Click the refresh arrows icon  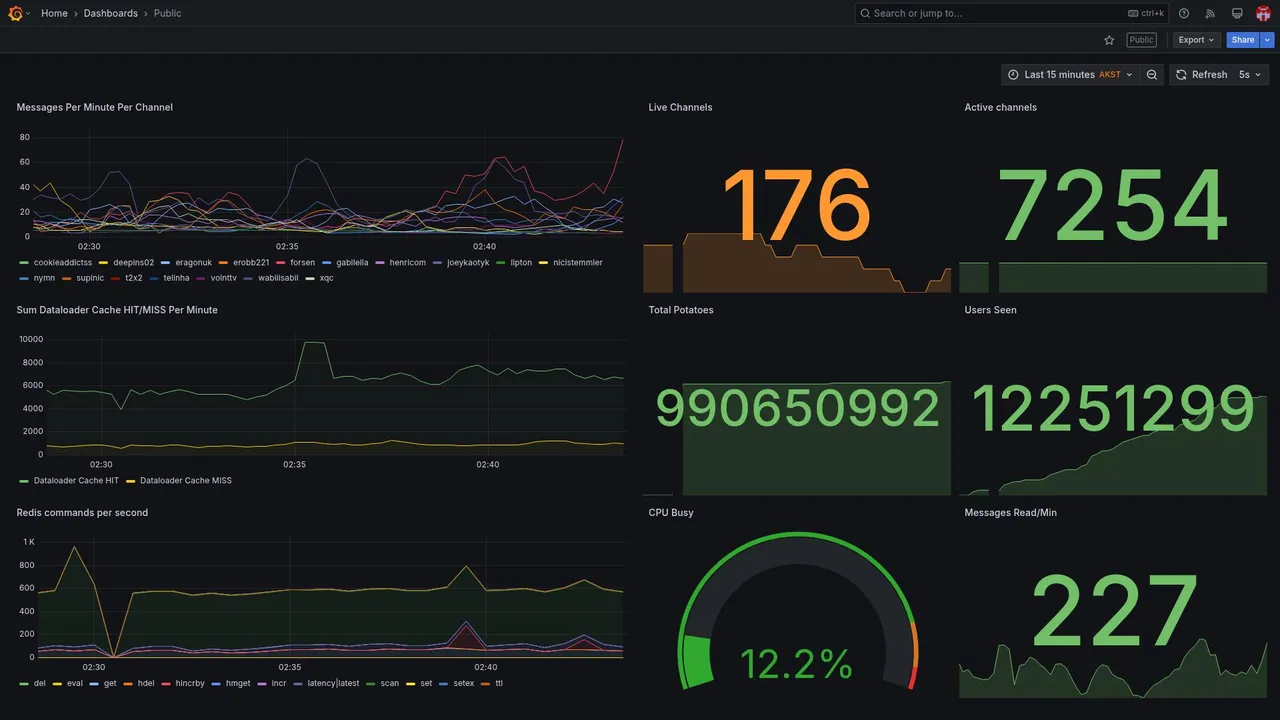[x=1181, y=75]
